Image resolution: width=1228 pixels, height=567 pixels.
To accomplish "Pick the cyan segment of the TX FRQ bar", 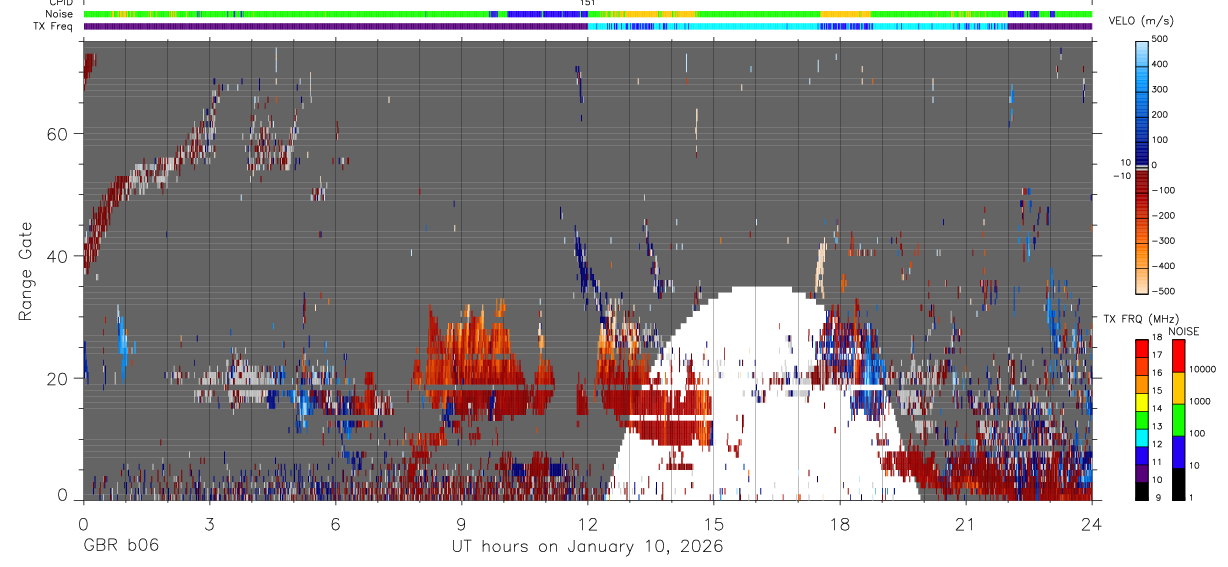I will 1142,438.
